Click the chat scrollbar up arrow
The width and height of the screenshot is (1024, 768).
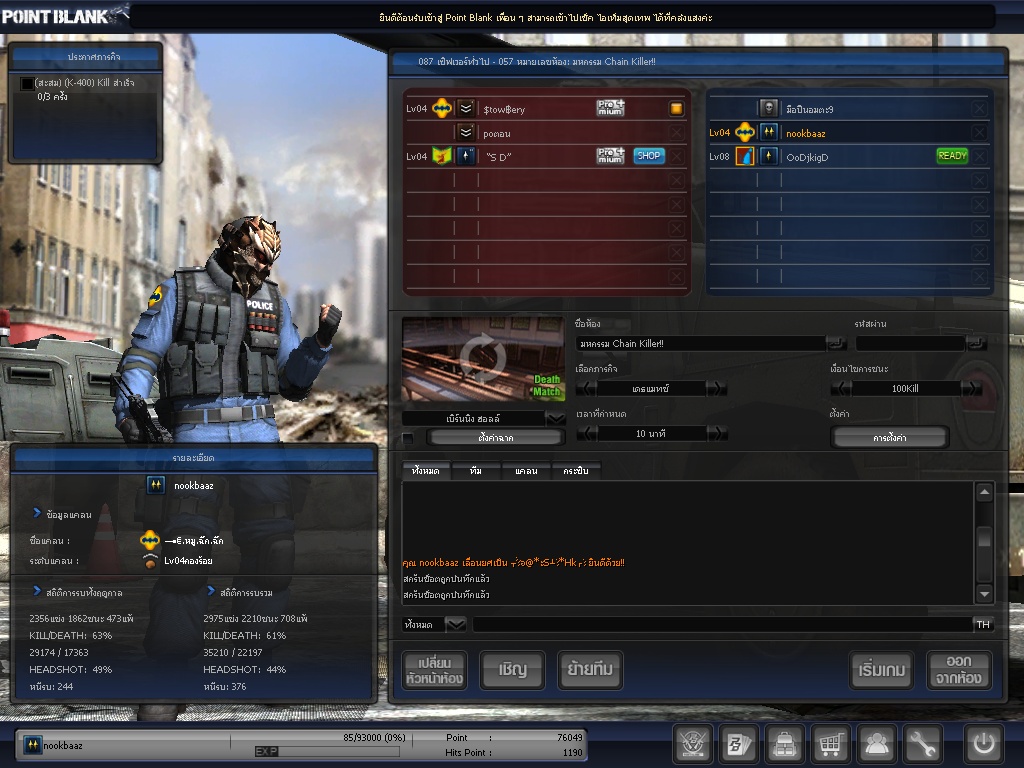984,492
